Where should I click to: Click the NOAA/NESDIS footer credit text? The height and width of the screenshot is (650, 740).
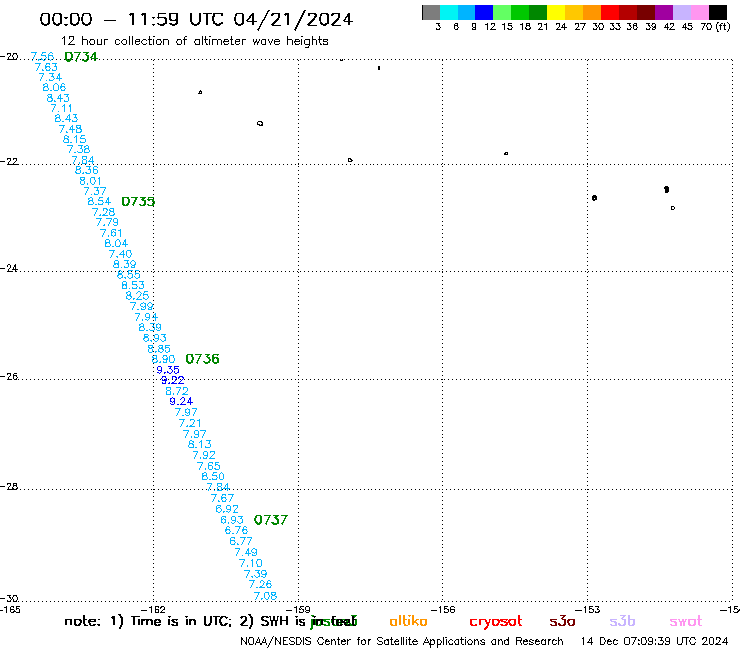coord(402,641)
